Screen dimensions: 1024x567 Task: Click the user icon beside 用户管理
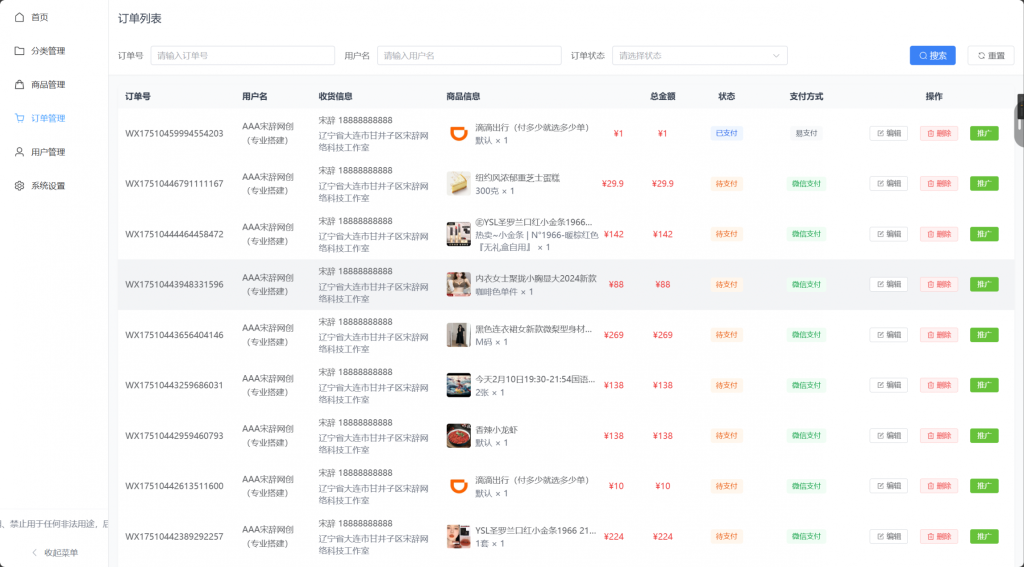click(20, 152)
